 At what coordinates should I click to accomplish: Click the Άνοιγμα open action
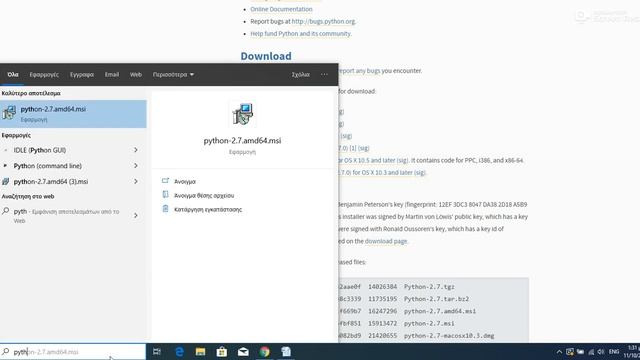pyautogui.click(x=184, y=182)
